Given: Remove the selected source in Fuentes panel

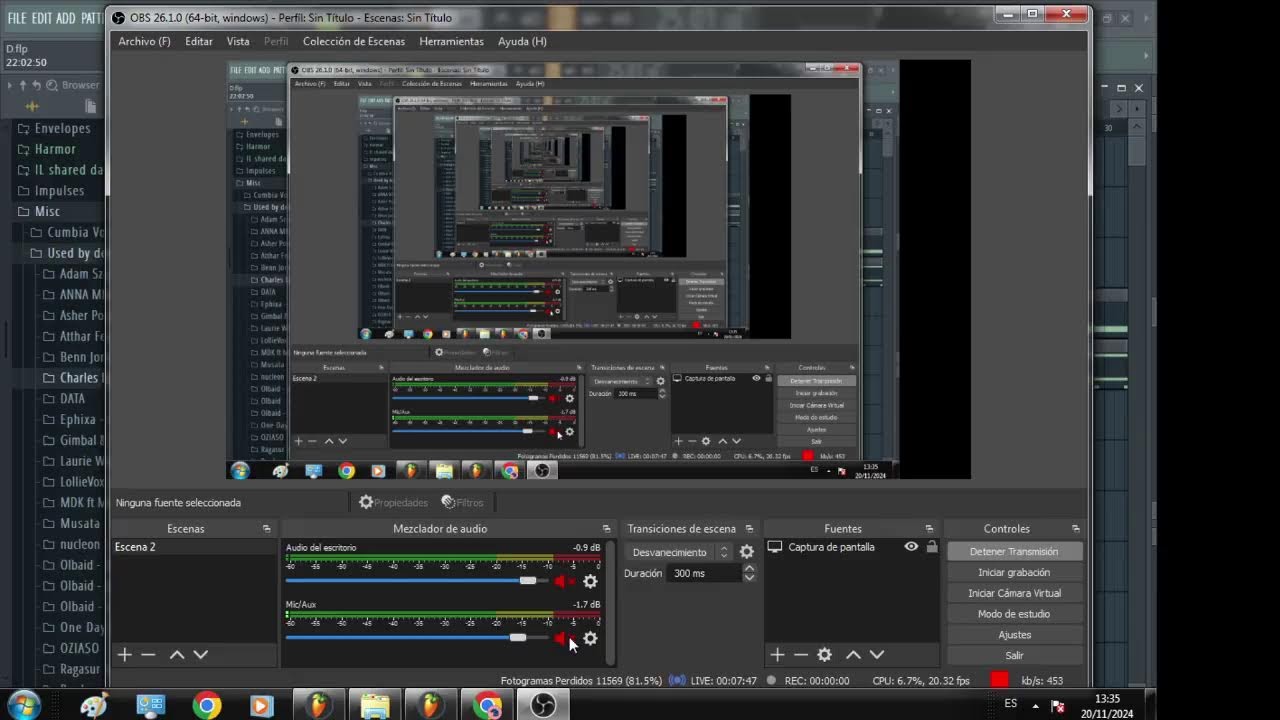Looking at the screenshot, I should pyautogui.click(x=801, y=655).
